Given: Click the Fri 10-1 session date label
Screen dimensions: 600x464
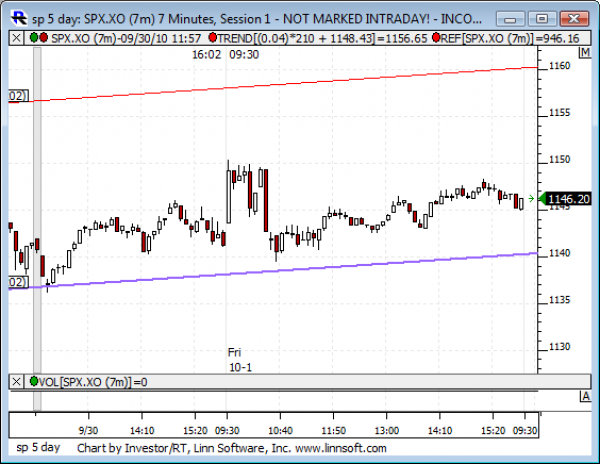Looking at the screenshot, I should pyautogui.click(x=240, y=360).
